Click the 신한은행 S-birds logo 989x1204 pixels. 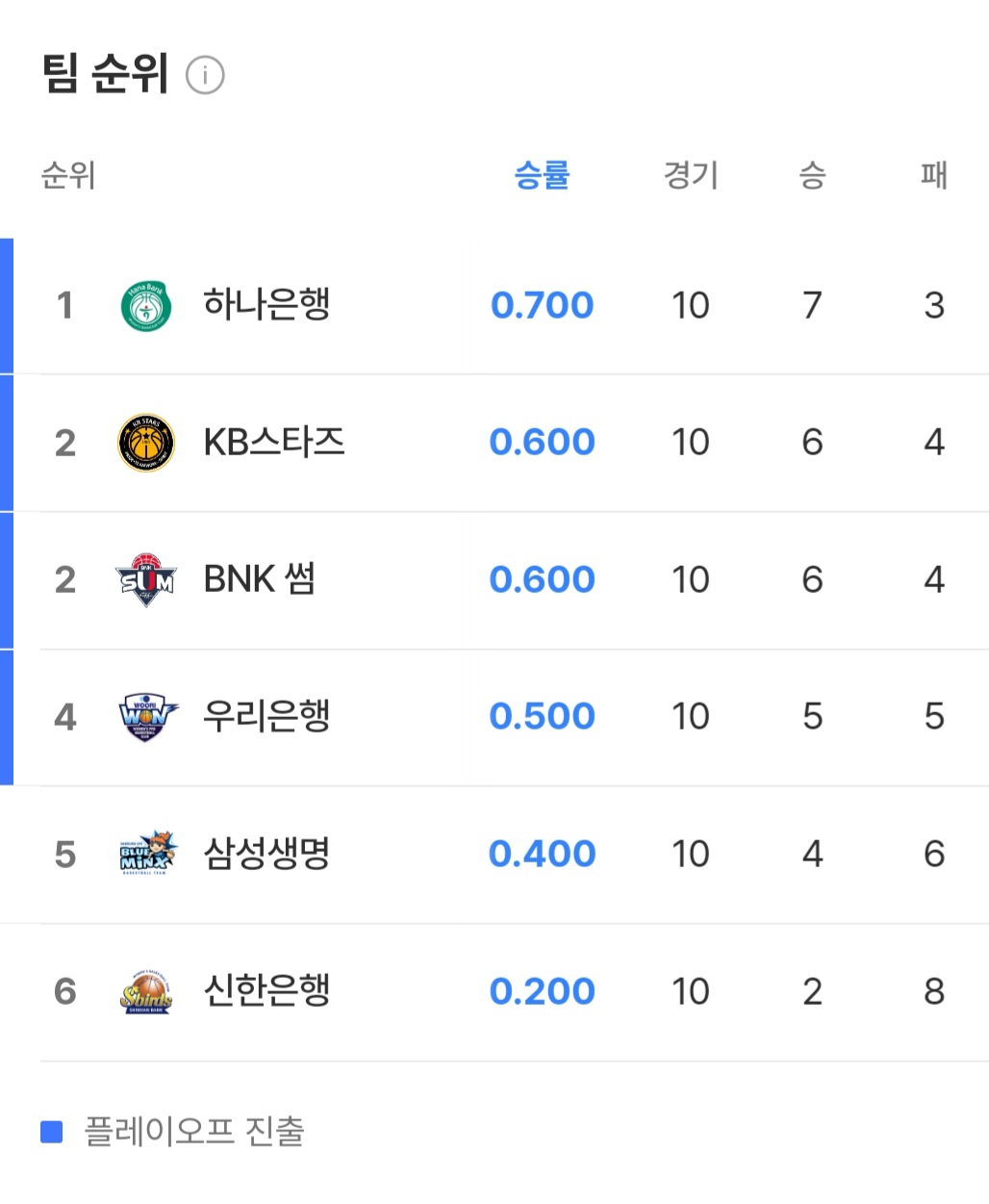point(146,991)
